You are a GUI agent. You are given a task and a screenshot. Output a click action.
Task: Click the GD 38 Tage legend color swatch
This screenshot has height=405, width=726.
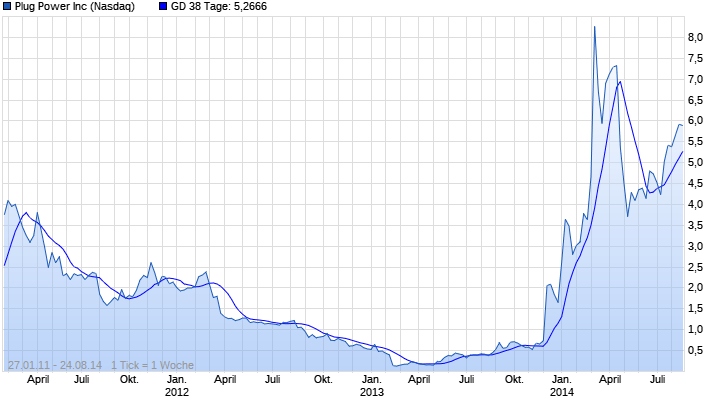click(163, 6)
